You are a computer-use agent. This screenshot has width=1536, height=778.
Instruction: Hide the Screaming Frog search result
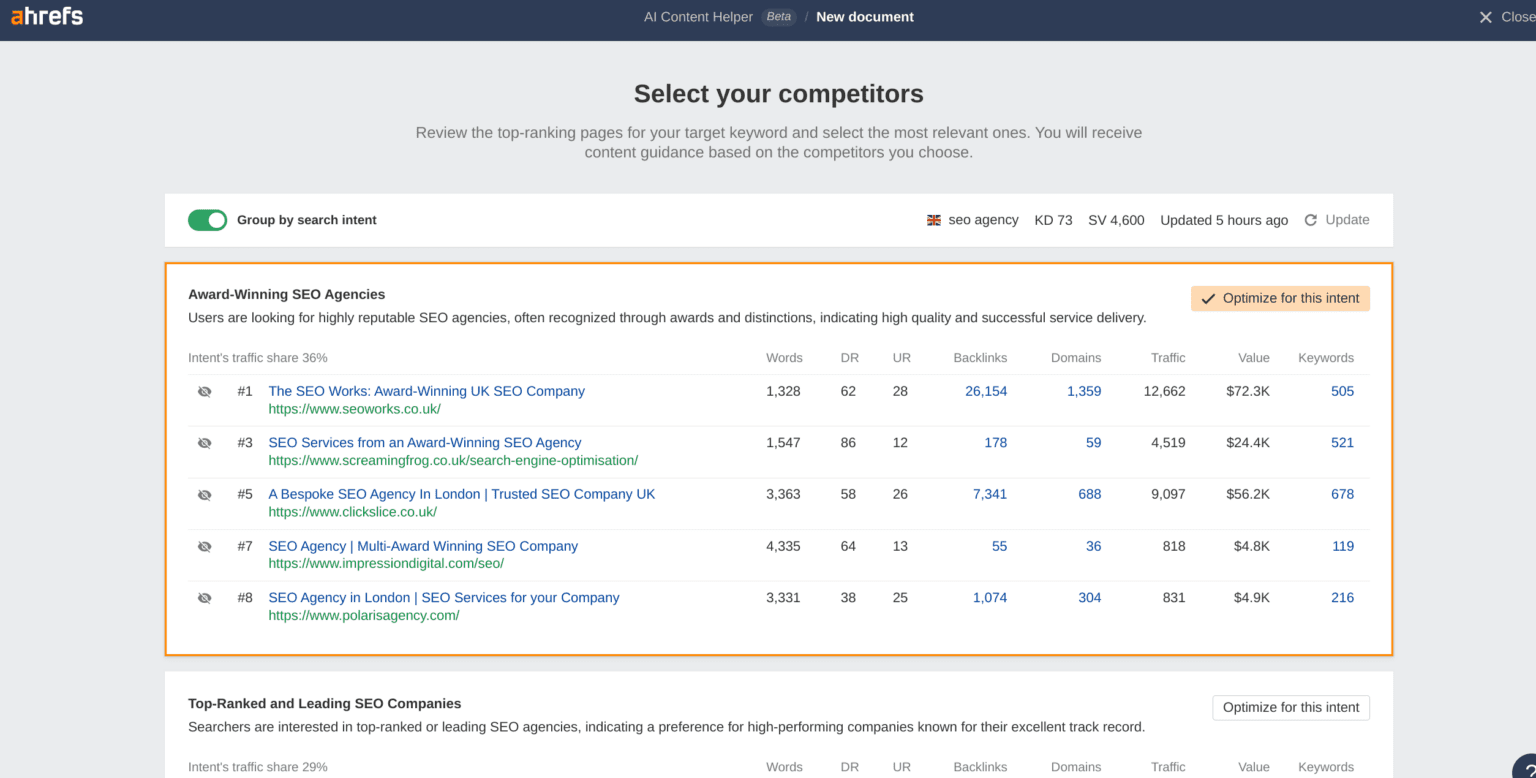(x=205, y=442)
